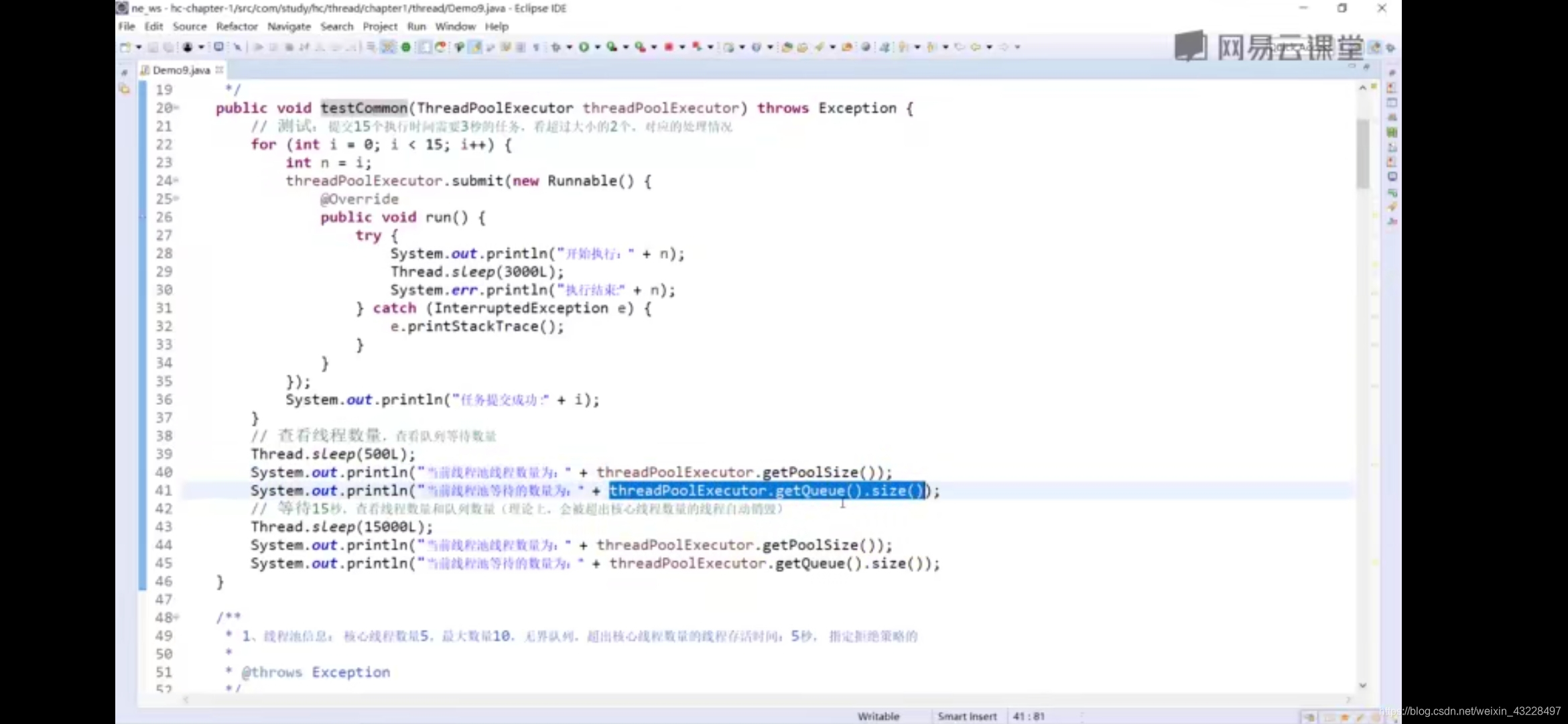Open the Coverage dropdown arrow
1568x724 pixels.
click(626, 47)
